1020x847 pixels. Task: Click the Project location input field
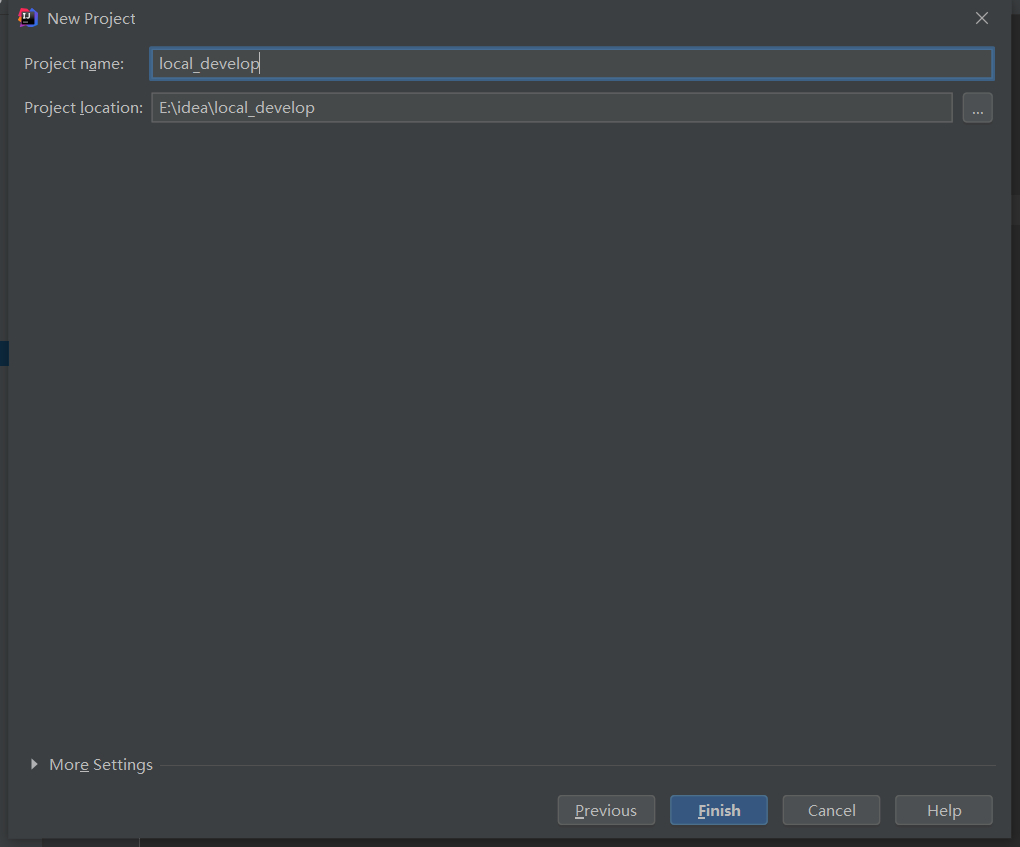pos(552,107)
